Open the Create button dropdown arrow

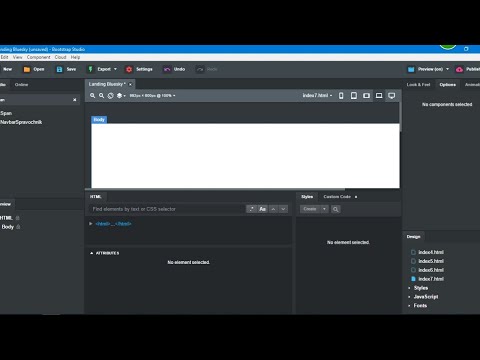click(x=324, y=209)
